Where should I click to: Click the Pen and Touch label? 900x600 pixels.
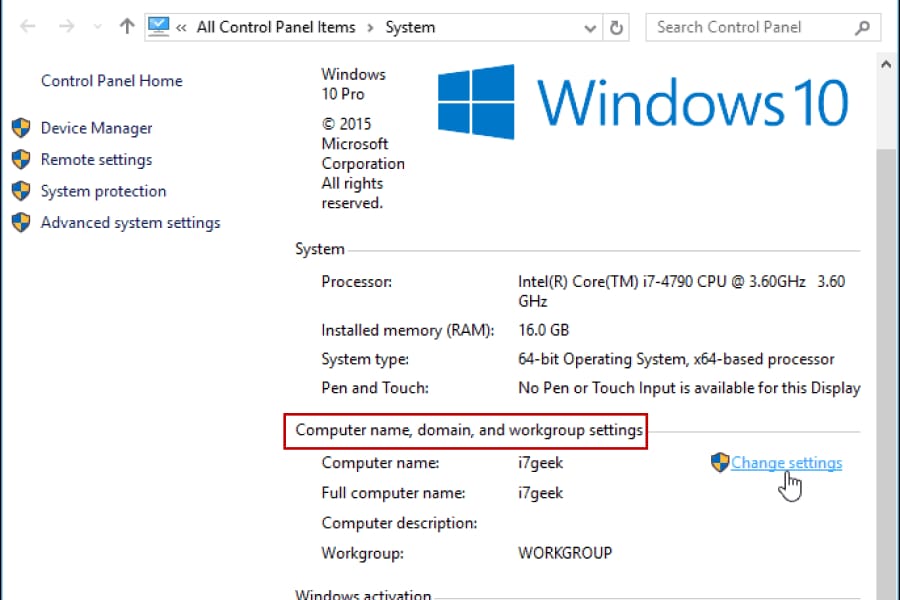[375, 388]
